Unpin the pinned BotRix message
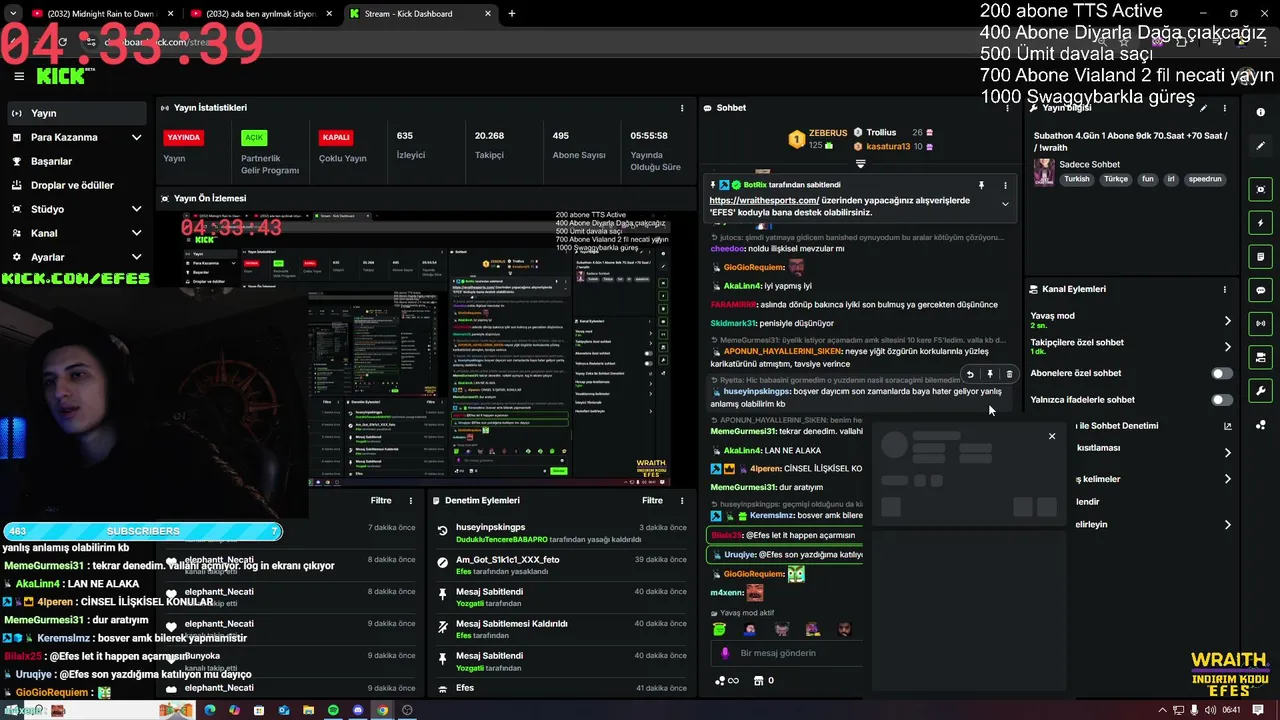 pos(981,185)
